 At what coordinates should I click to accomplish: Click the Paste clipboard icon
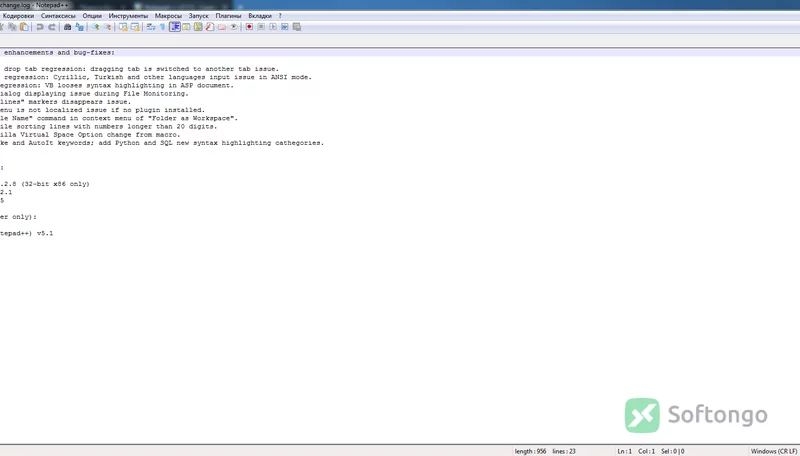[x=24, y=27]
